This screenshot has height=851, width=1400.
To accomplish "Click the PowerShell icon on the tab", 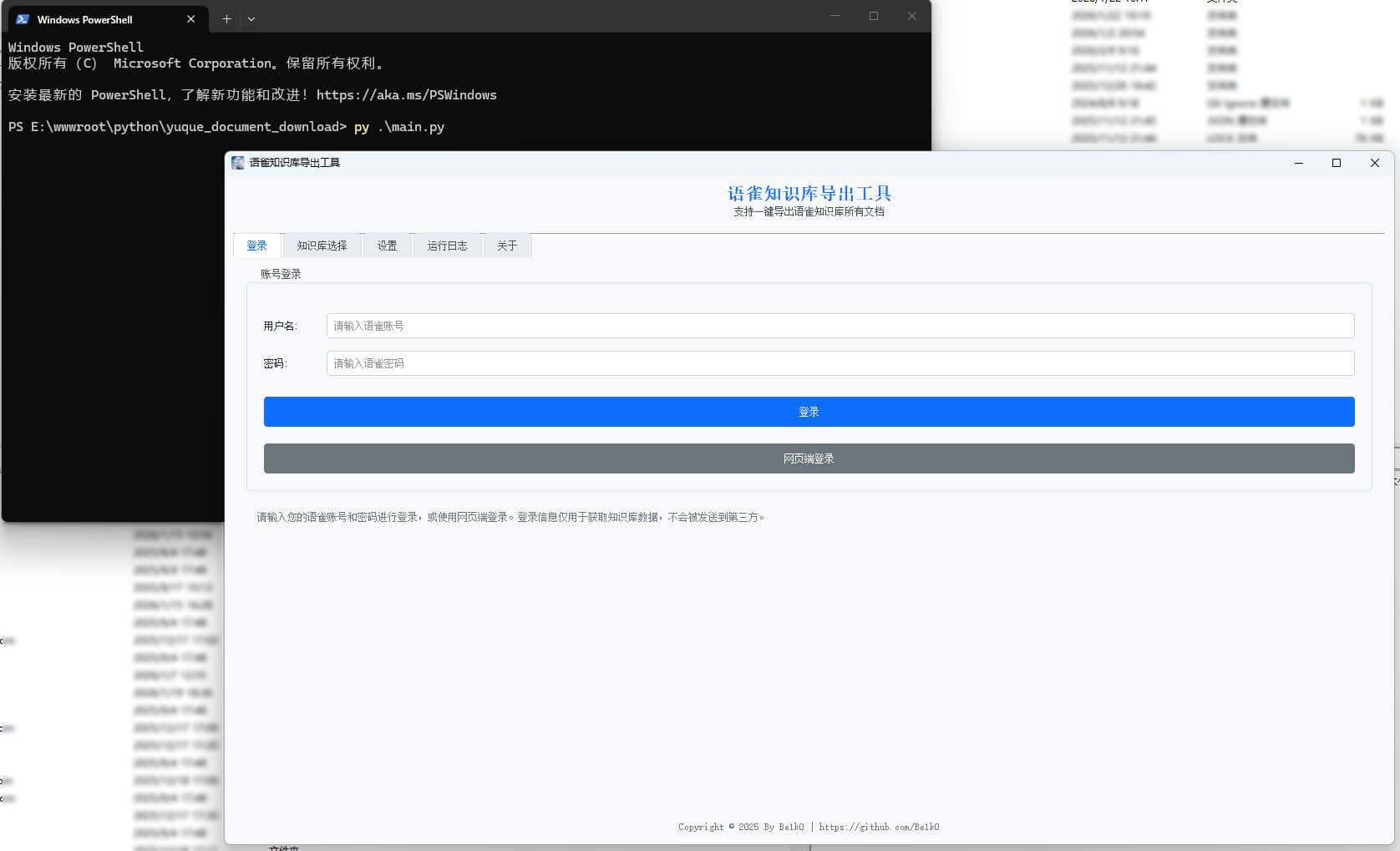I will point(23,19).
